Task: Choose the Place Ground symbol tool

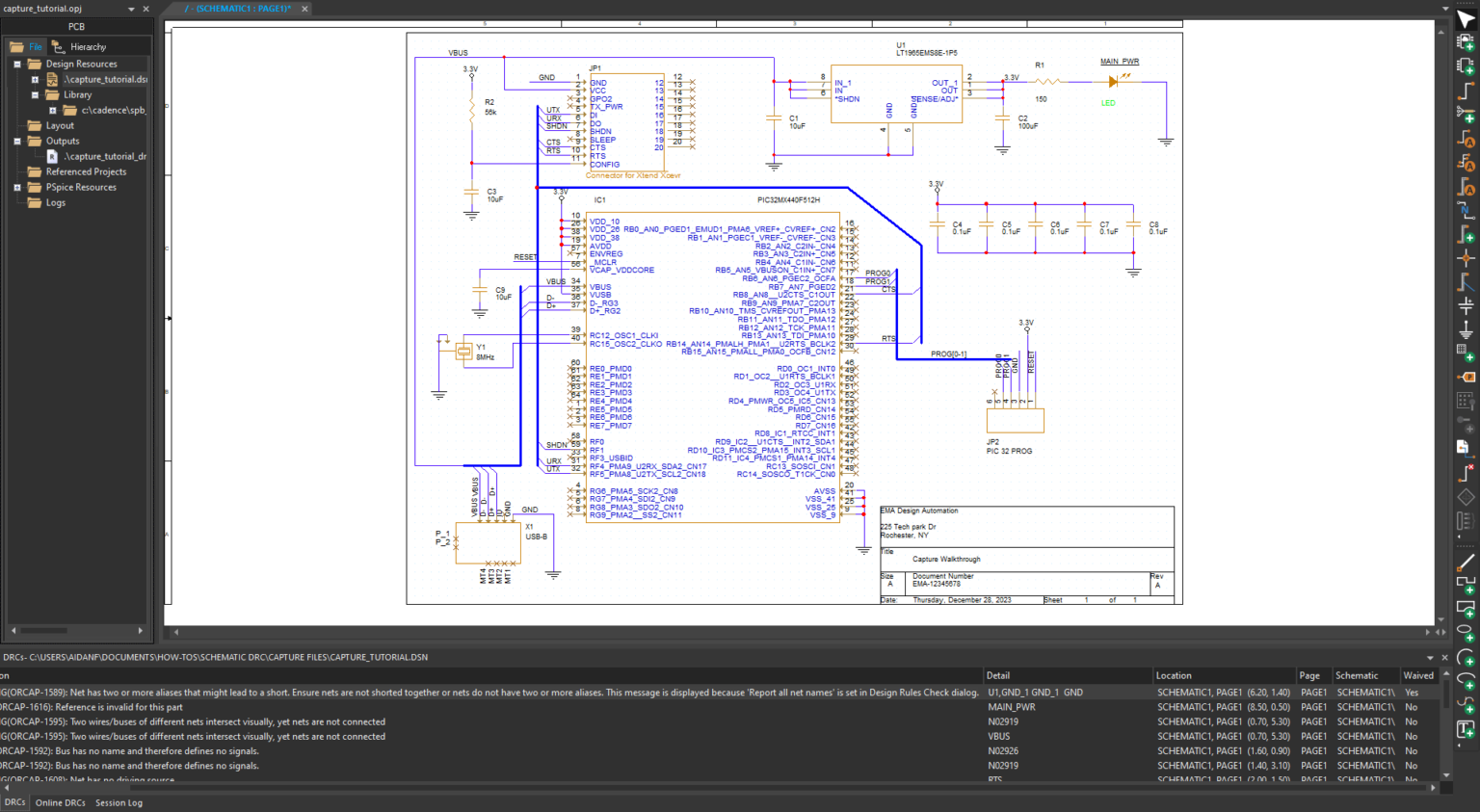Action: point(1465,329)
